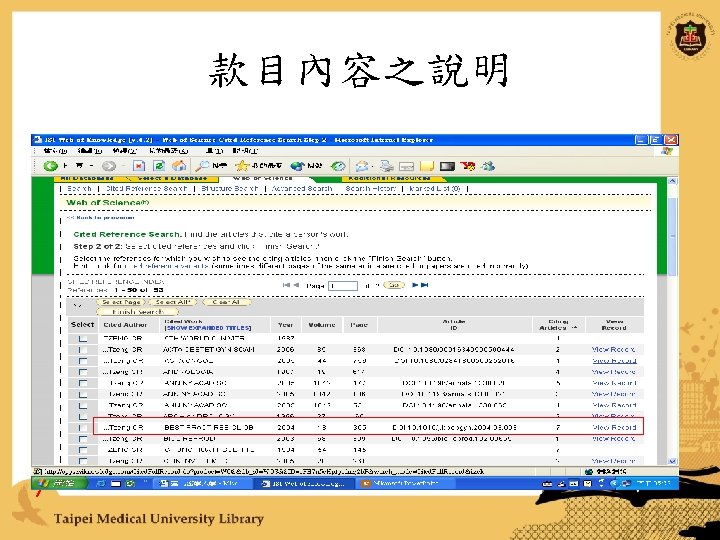Open the Cited Reference Search link
This screenshot has height=540, width=720.
coord(146,189)
